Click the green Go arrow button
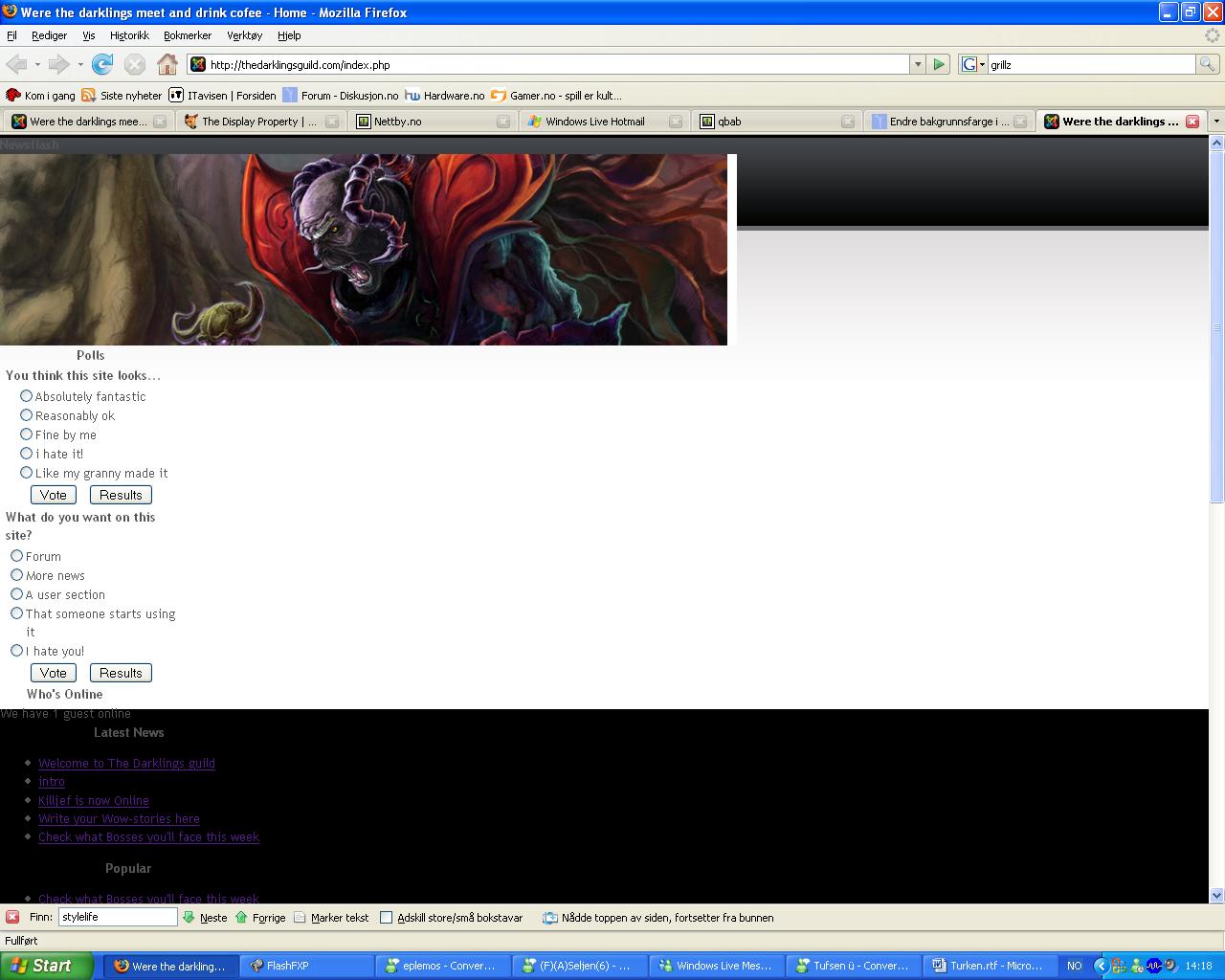This screenshot has height=980, width=1225. pos(939,64)
